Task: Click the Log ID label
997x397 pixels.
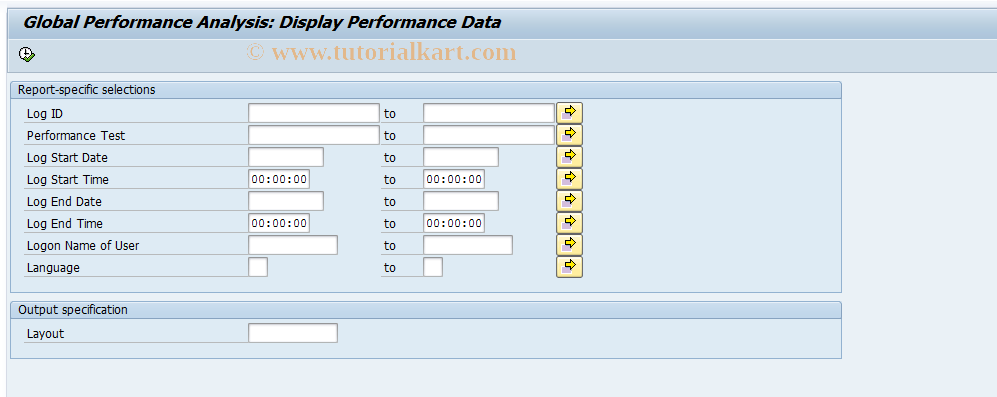Action: click(x=45, y=114)
